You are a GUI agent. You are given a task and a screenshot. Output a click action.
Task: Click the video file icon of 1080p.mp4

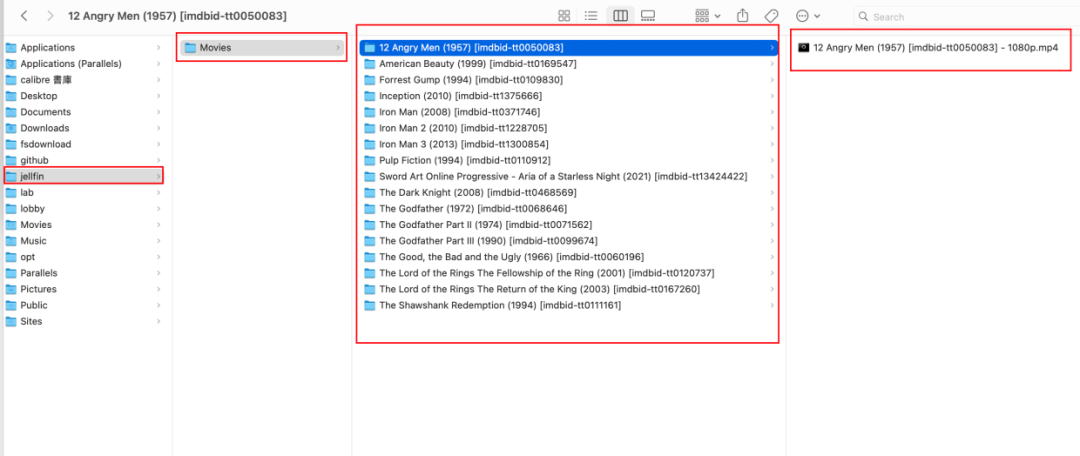[x=803, y=48]
